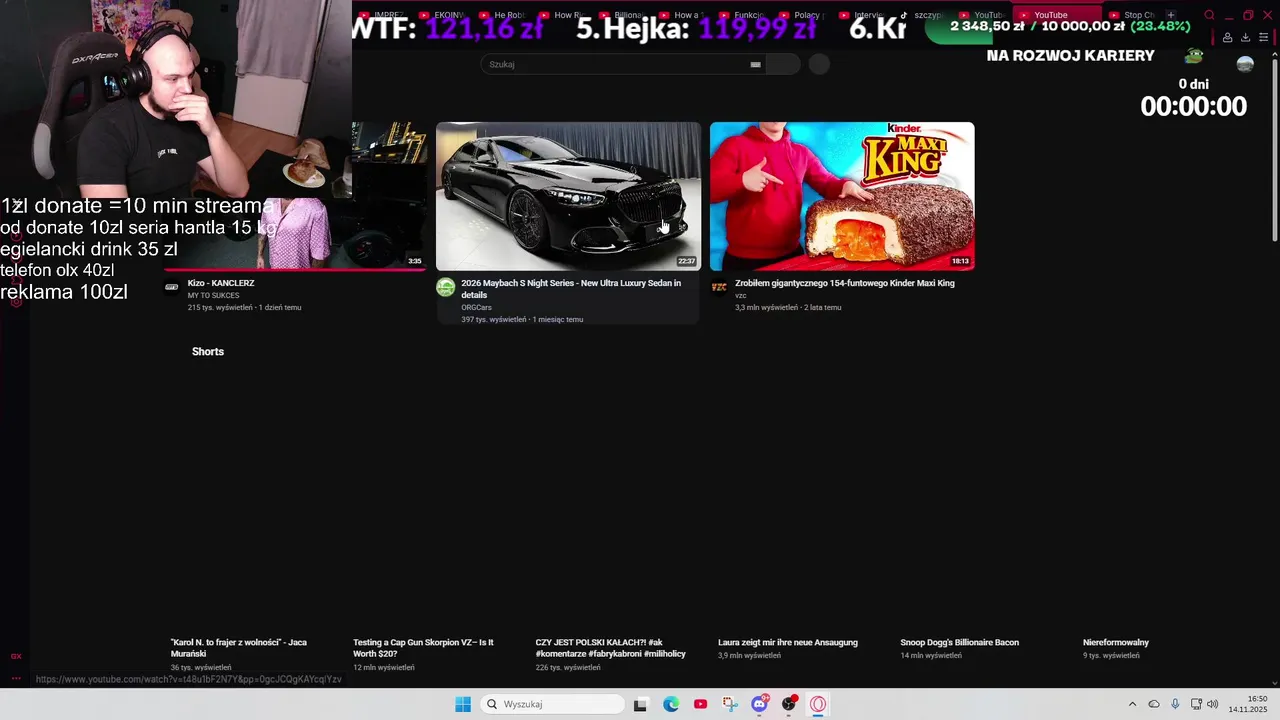Click the YouTube search submit button

click(x=784, y=64)
